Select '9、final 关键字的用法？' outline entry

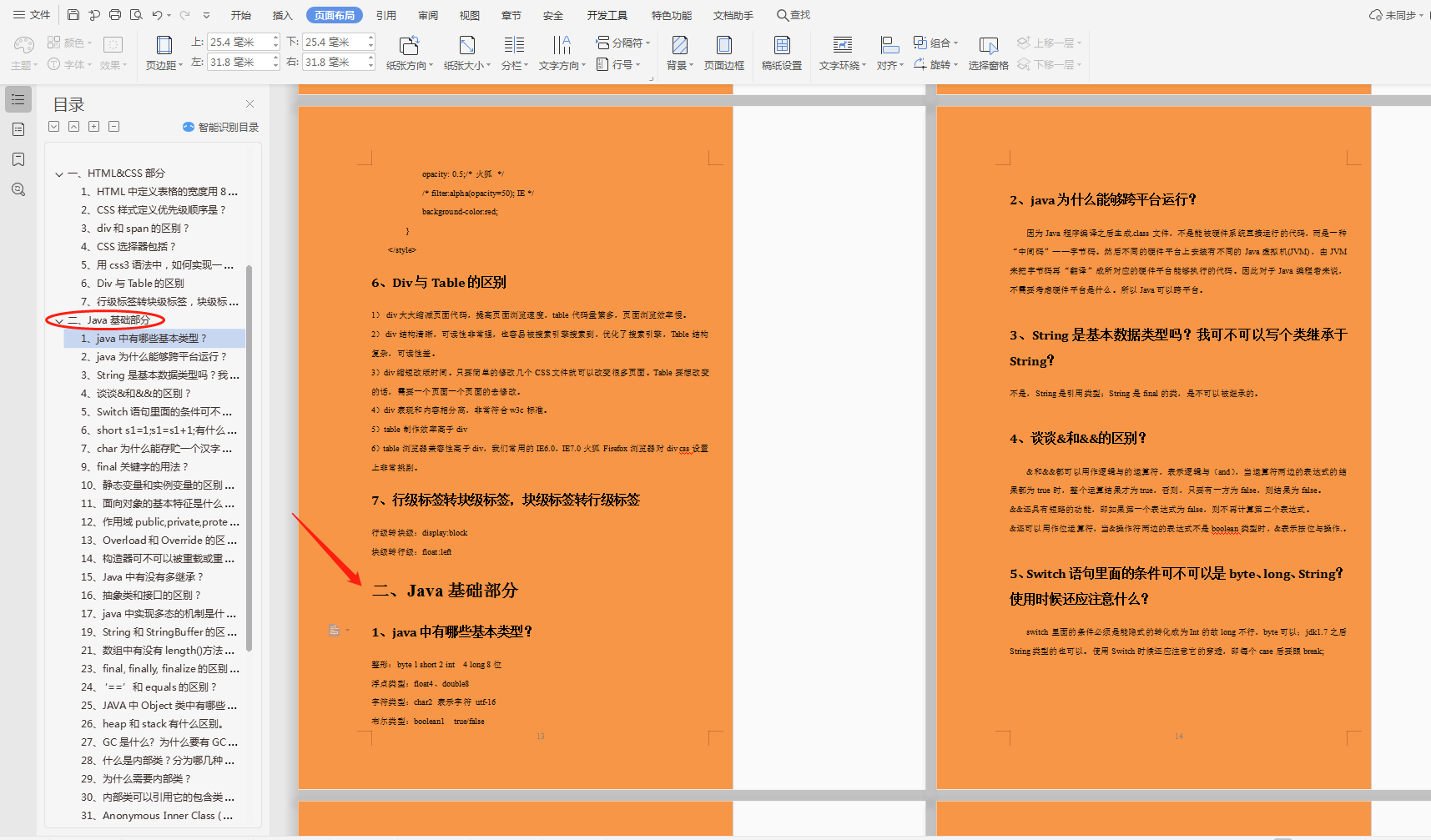pyautogui.click(x=134, y=467)
